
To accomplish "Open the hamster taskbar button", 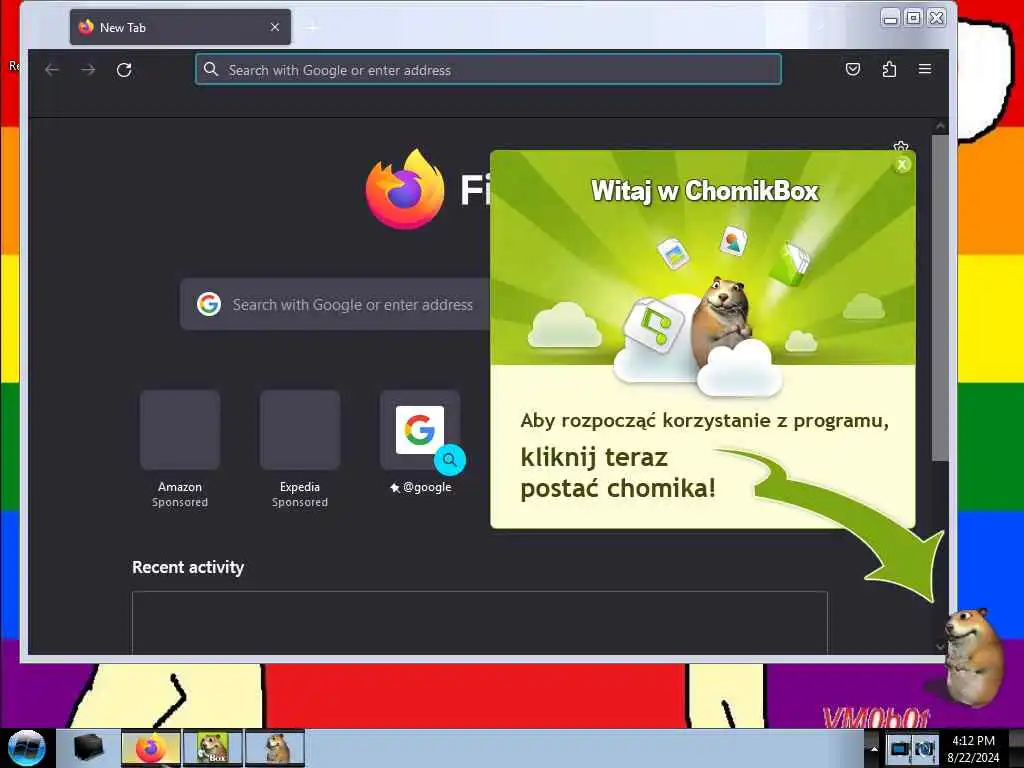I will [275, 748].
